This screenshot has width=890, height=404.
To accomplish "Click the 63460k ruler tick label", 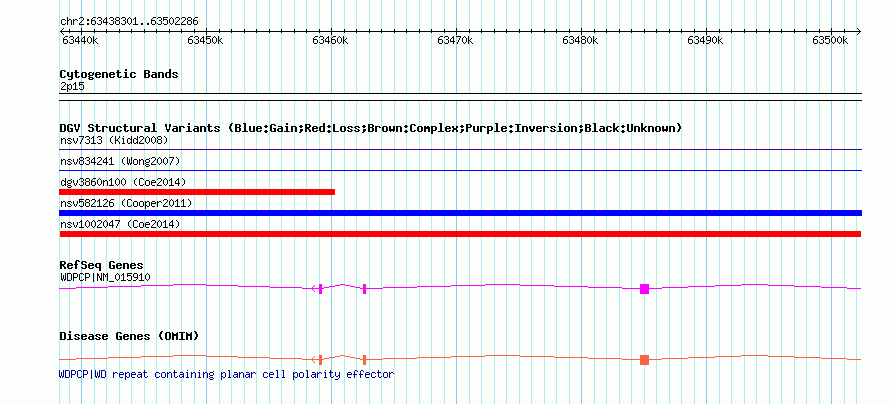I will 330,40.
